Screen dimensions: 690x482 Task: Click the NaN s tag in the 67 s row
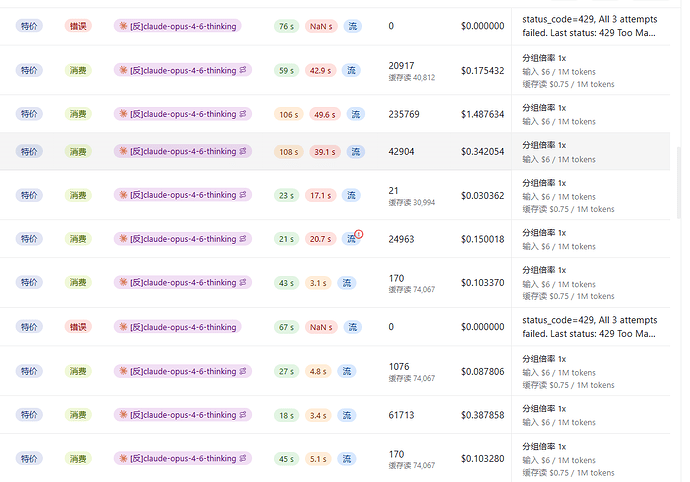[321, 327]
